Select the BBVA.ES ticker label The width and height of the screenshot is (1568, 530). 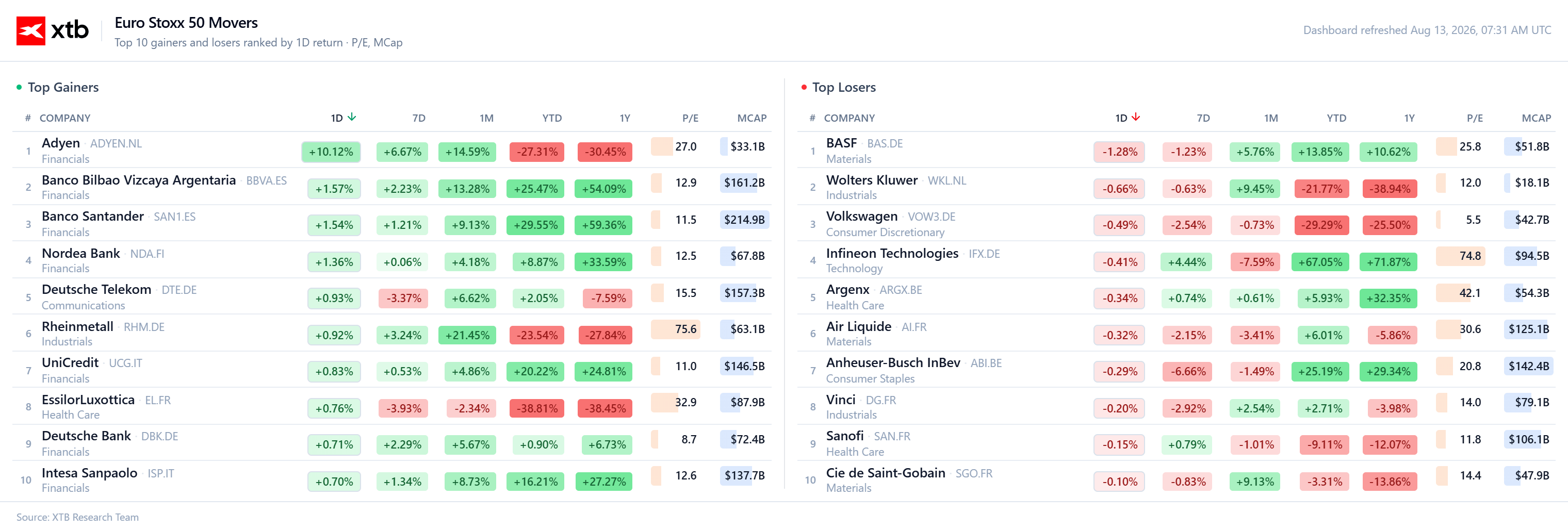click(x=266, y=181)
